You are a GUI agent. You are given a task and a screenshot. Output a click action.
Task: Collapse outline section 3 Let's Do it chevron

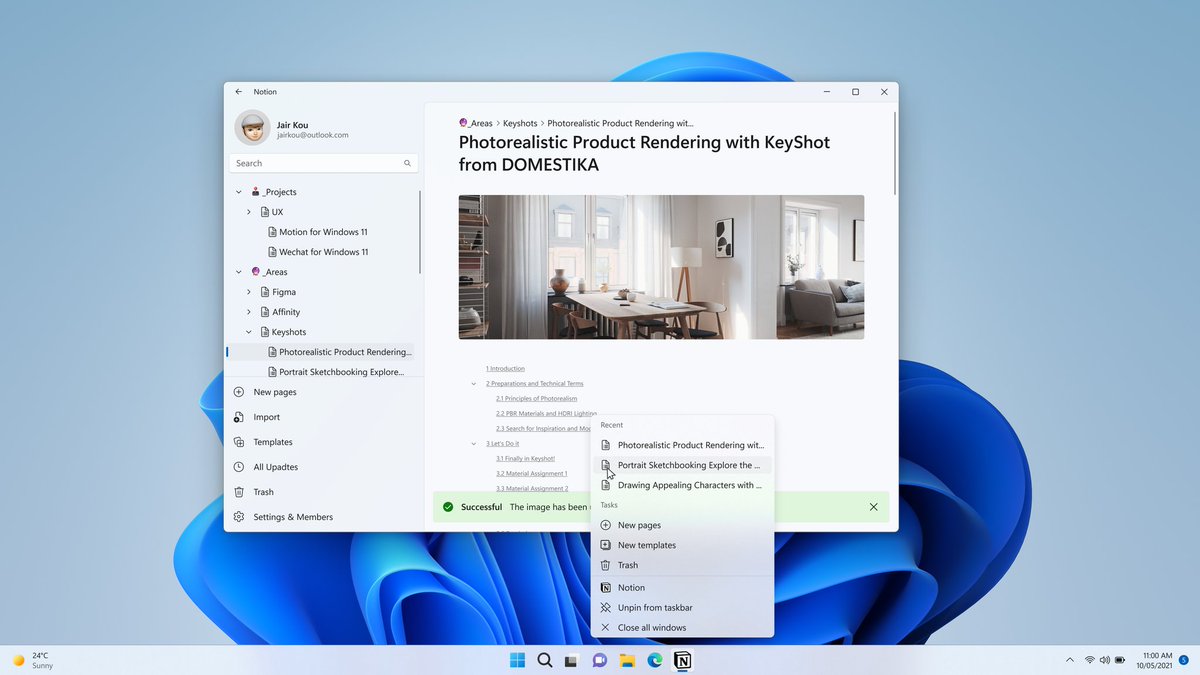[474, 444]
